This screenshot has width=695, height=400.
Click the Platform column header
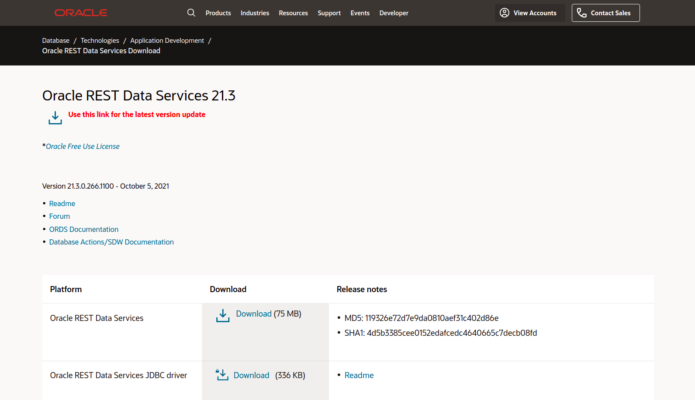66,289
